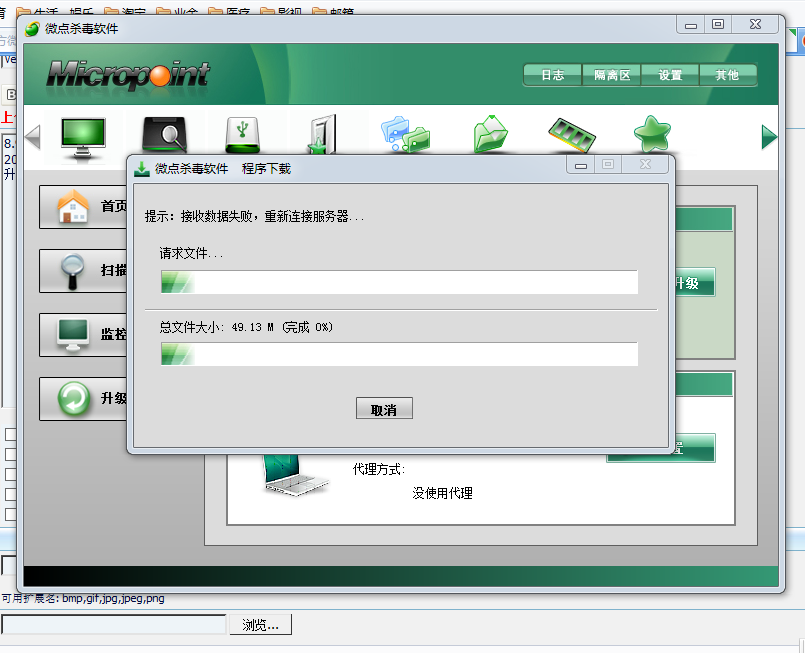Select the hard disk magnifier scan icon
This screenshot has height=653, width=805.
(x=164, y=135)
